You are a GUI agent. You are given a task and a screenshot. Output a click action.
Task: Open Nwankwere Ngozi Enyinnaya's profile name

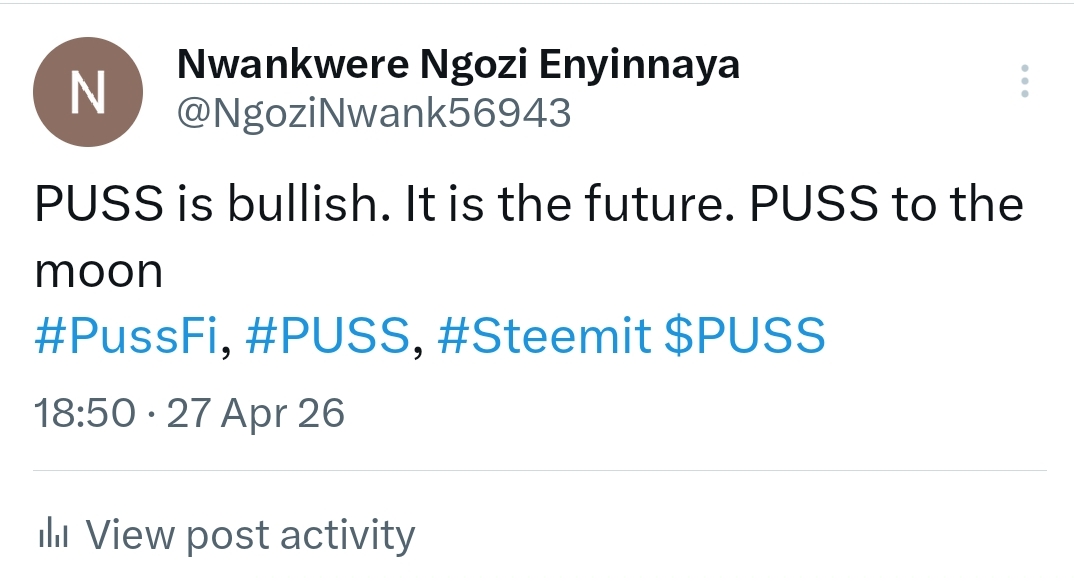(458, 64)
